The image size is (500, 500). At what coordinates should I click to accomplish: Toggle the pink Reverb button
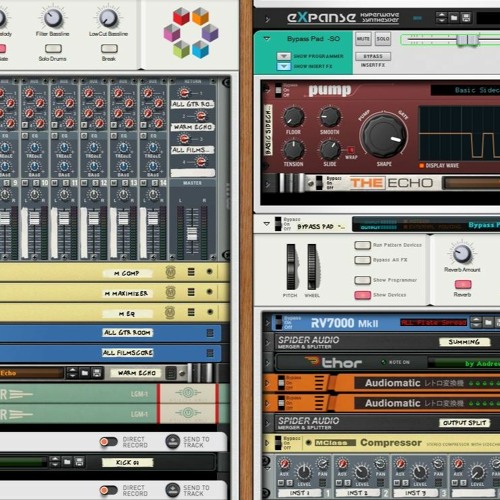(463, 284)
